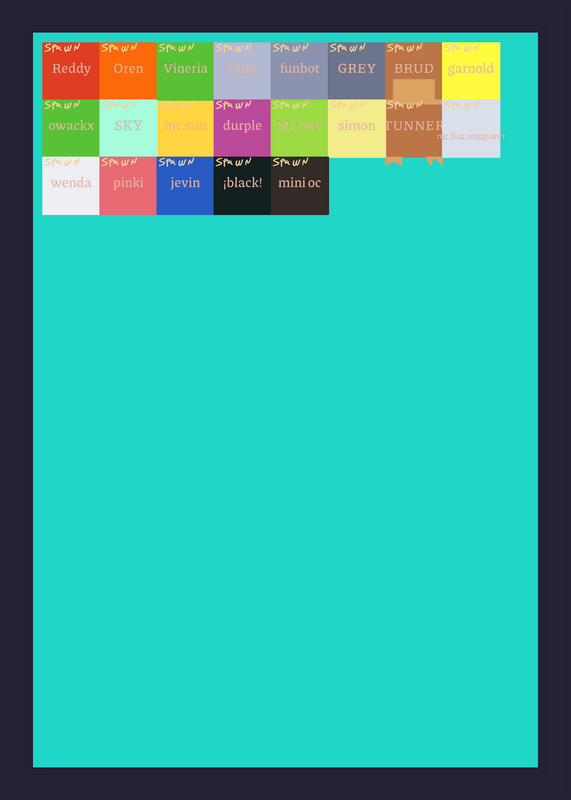Spawn the ¡black! character

click(242, 186)
